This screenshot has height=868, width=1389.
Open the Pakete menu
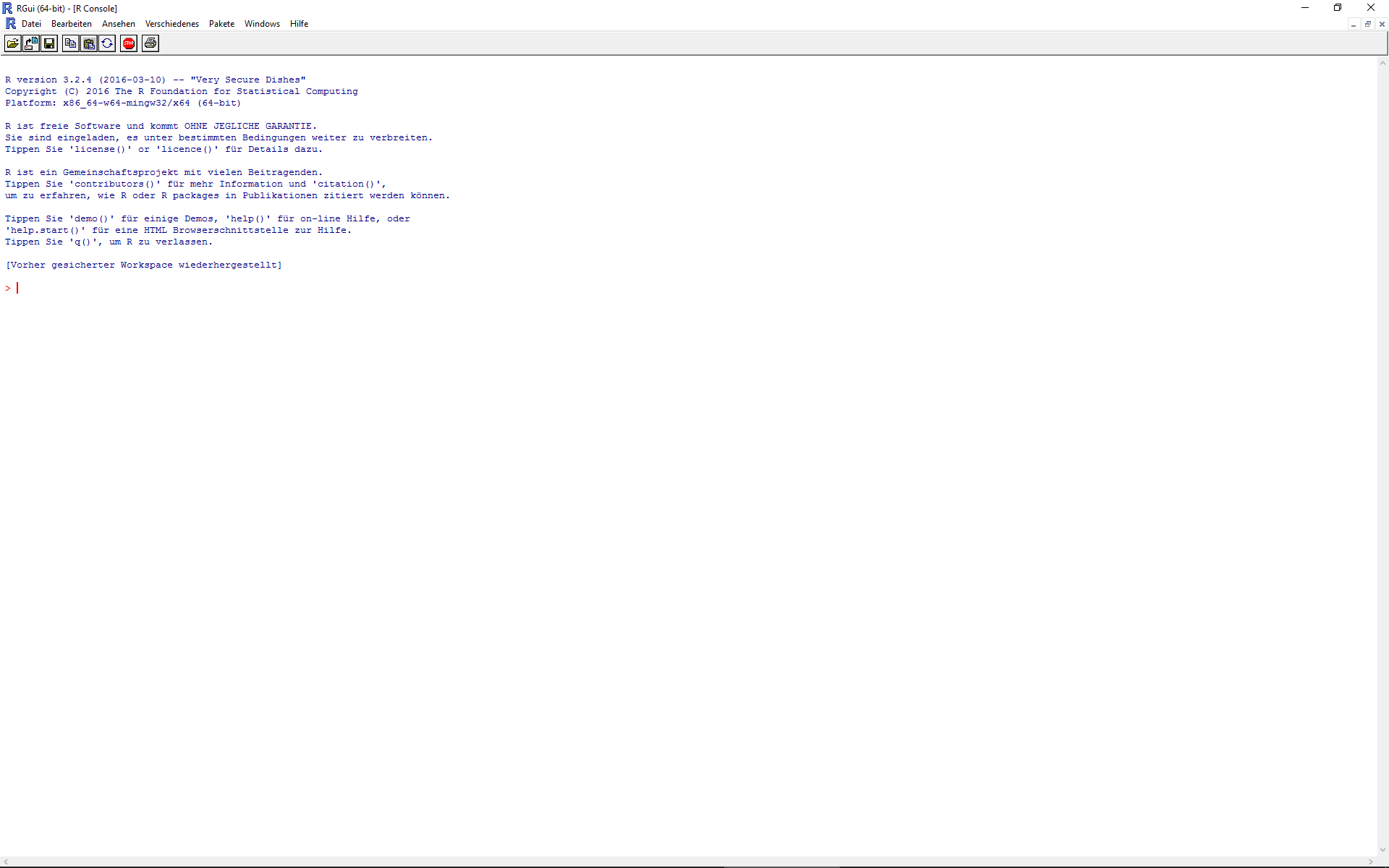[x=221, y=24]
